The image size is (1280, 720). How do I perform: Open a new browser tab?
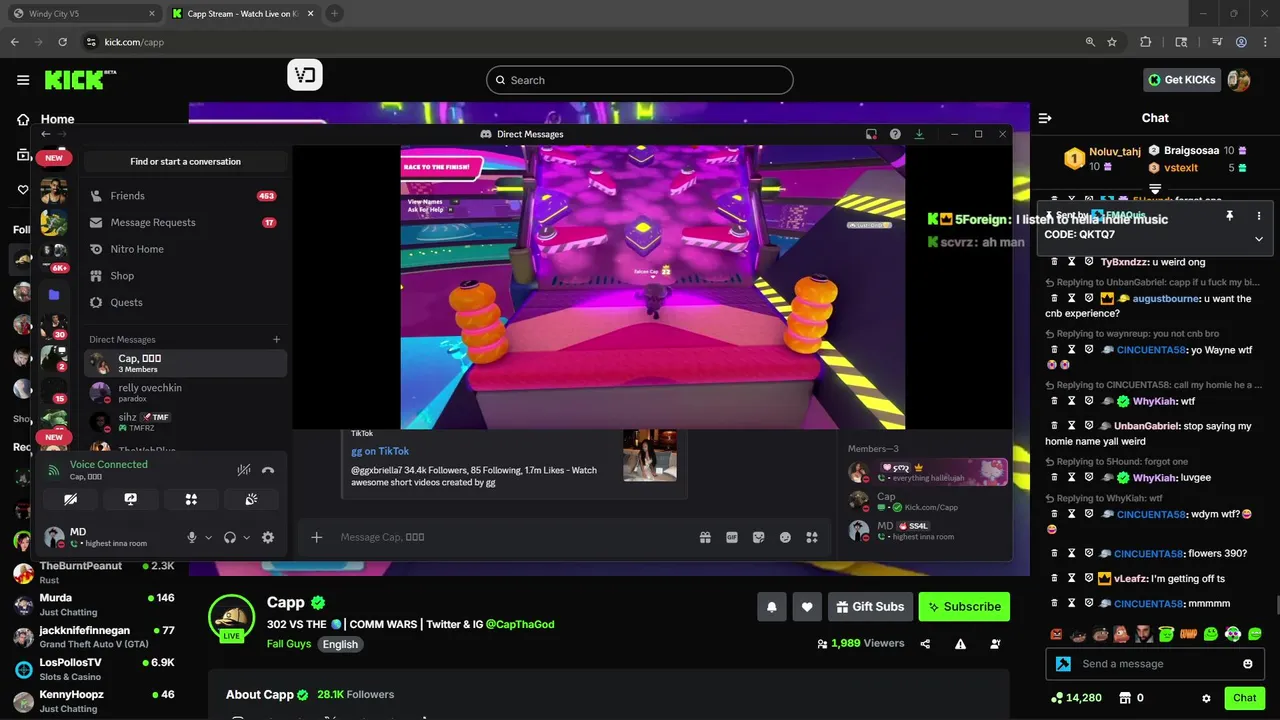click(334, 14)
